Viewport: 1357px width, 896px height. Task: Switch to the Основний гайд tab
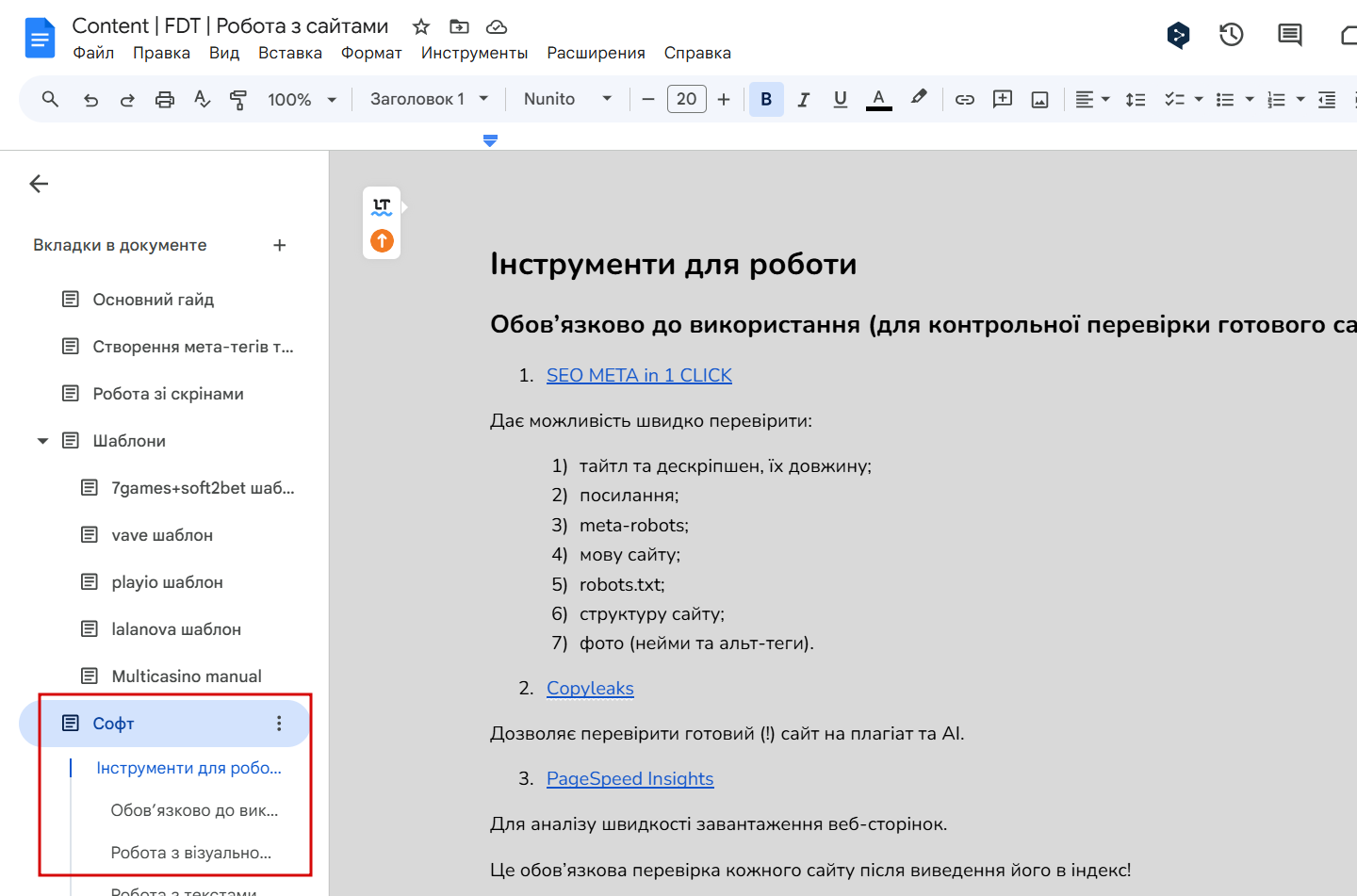153,300
